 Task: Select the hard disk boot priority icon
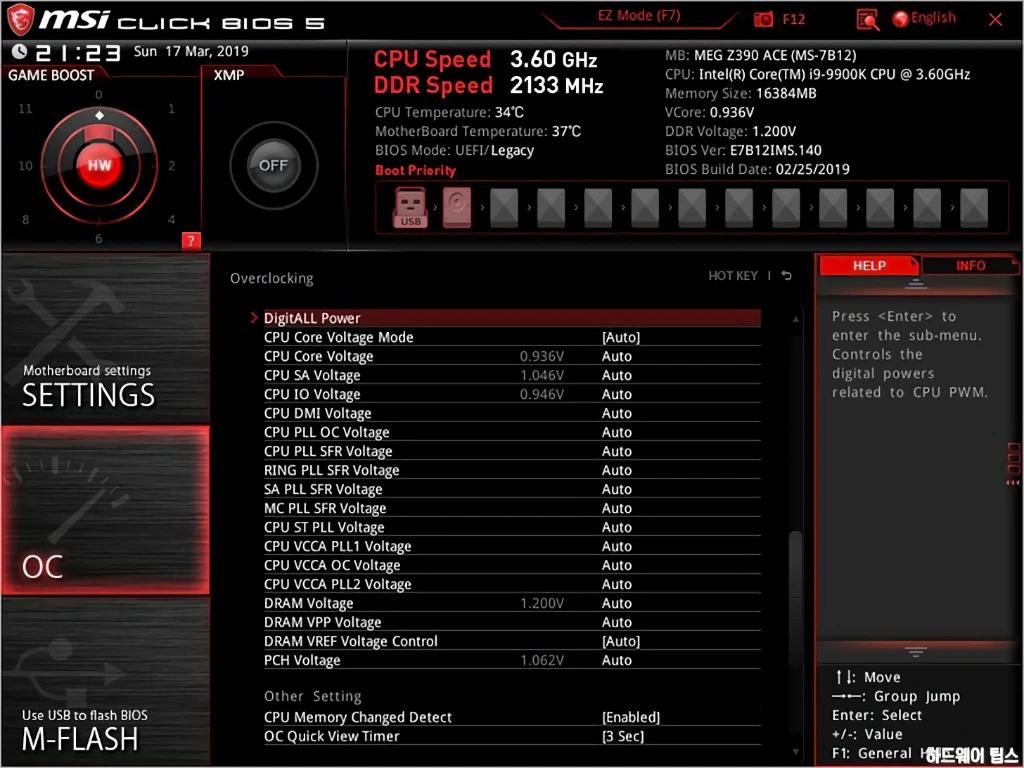pyautogui.click(x=457, y=208)
